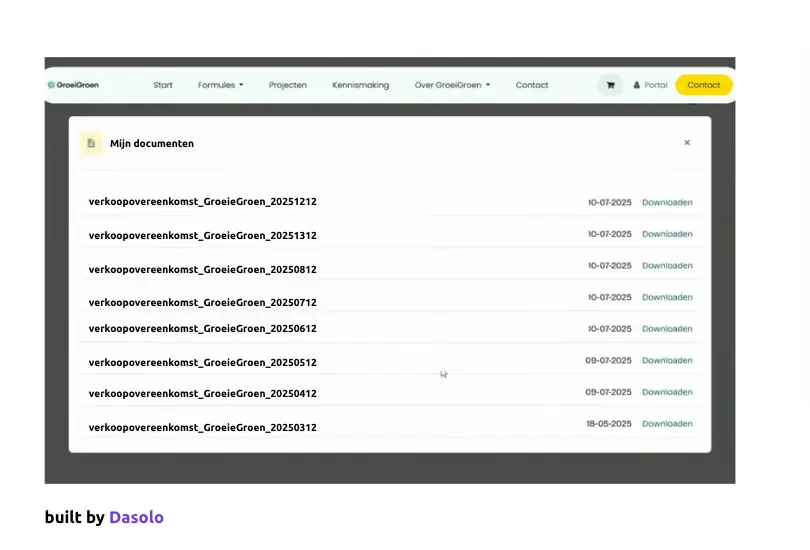Viewport: 810px width, 550px height.
Task: Download the document ending in 20250512
Action: pyautogui.click(x=667, y=360)
